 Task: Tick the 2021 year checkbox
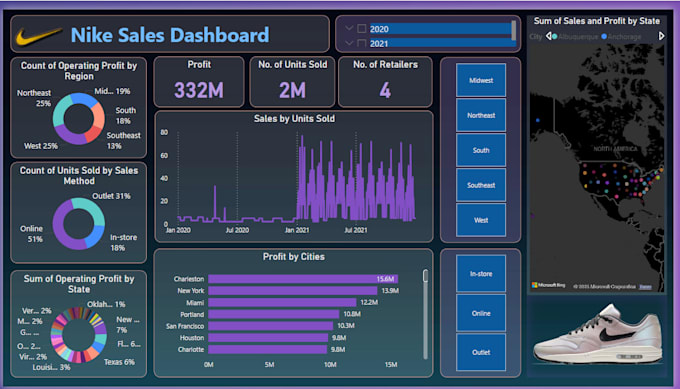[x=361, y=43]
